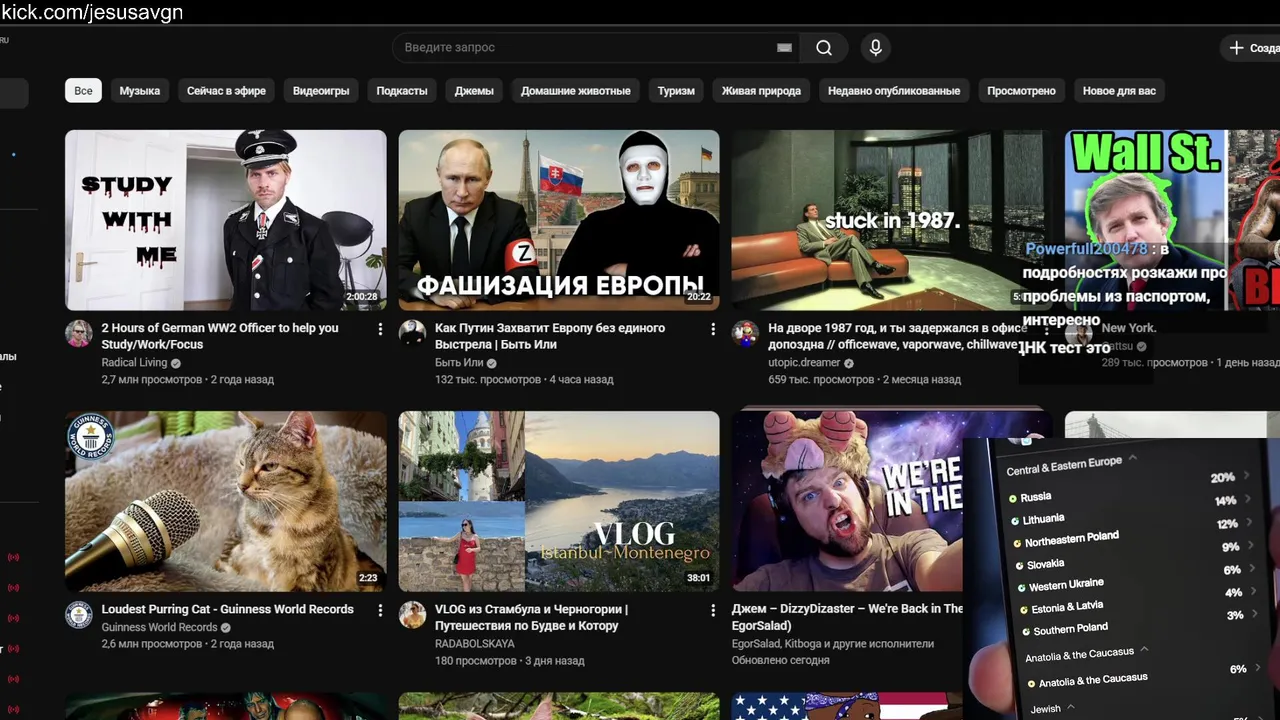Click the 20:22 duration badge
1280x720 pixels.
699,297
